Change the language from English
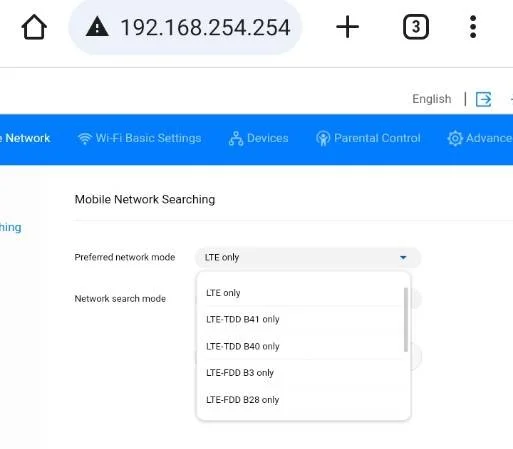 coord(432,99)
